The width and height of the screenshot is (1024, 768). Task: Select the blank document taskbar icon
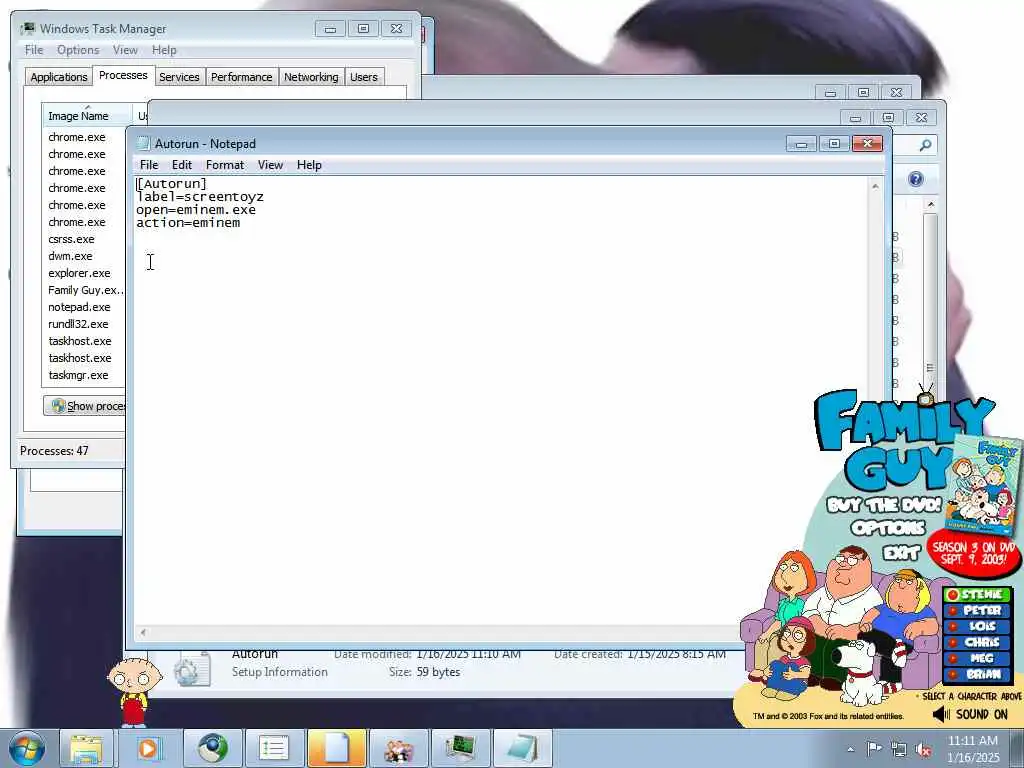coord(337,748)
